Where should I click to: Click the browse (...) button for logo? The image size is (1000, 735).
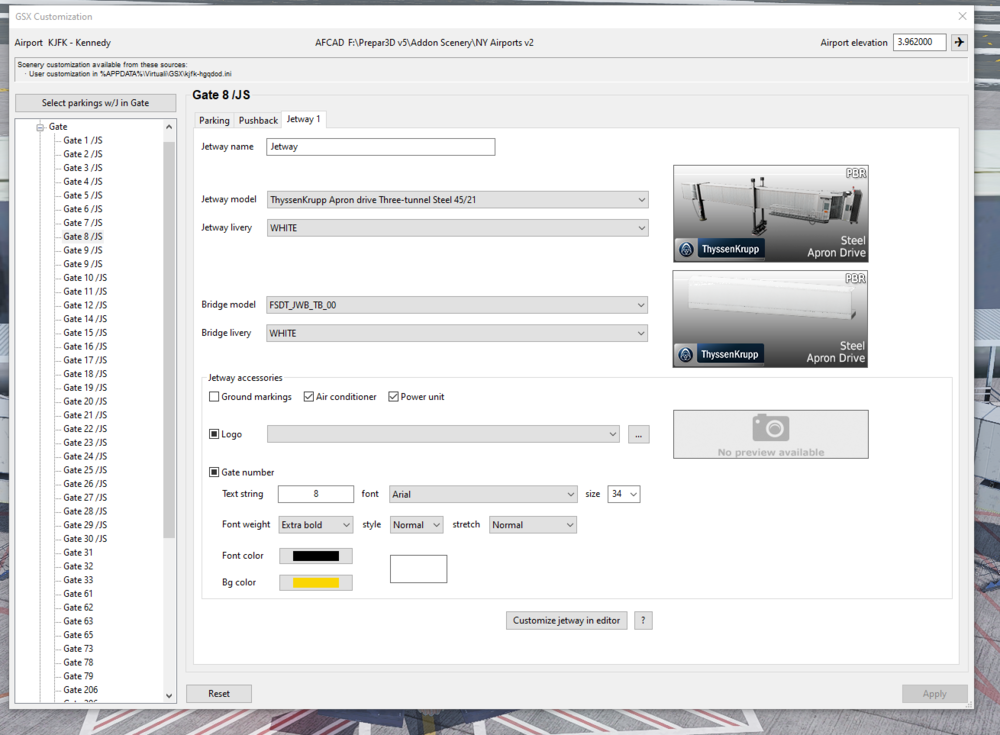point(639,434)
